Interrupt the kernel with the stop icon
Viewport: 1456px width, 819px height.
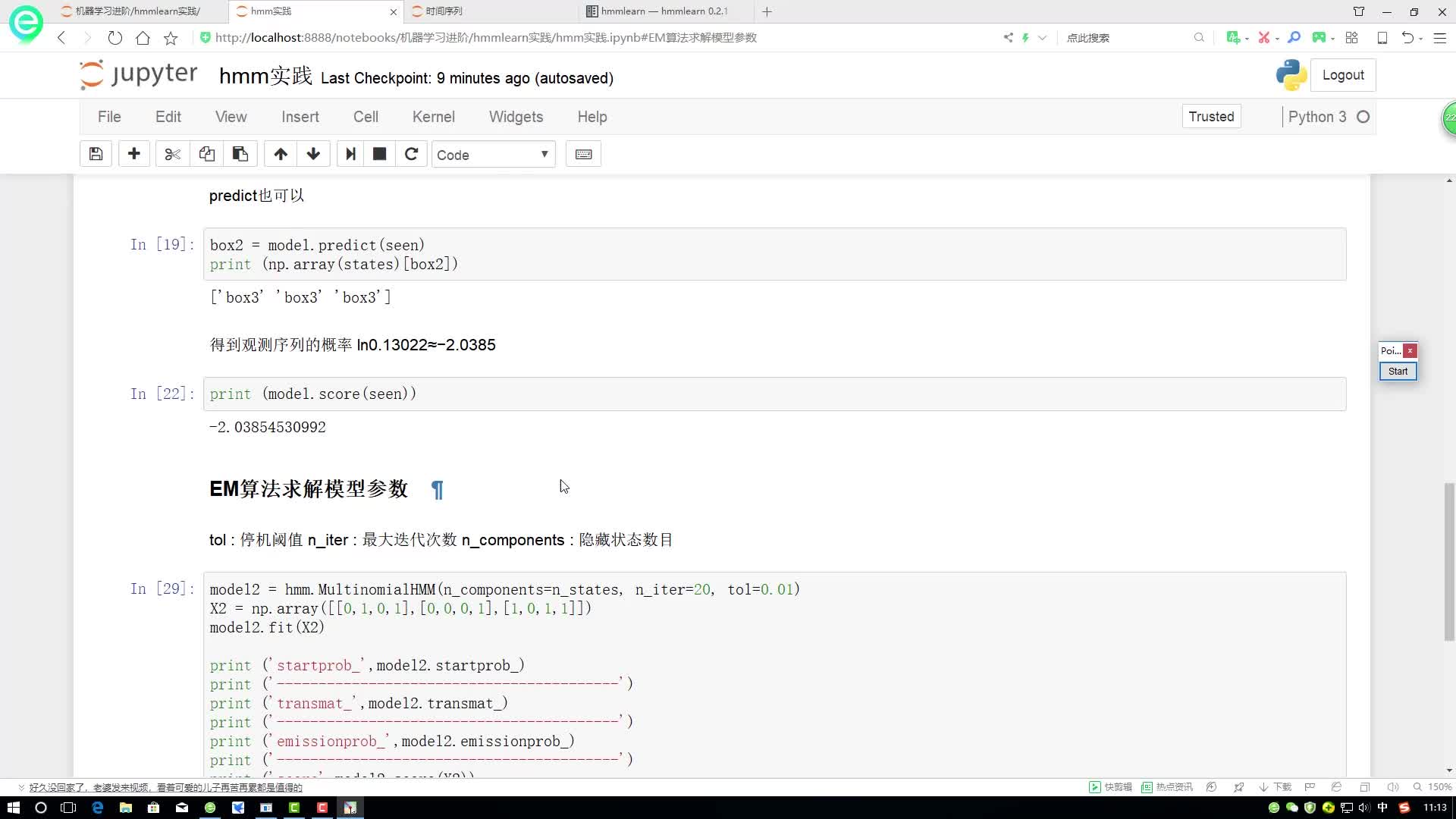[380, 155]
